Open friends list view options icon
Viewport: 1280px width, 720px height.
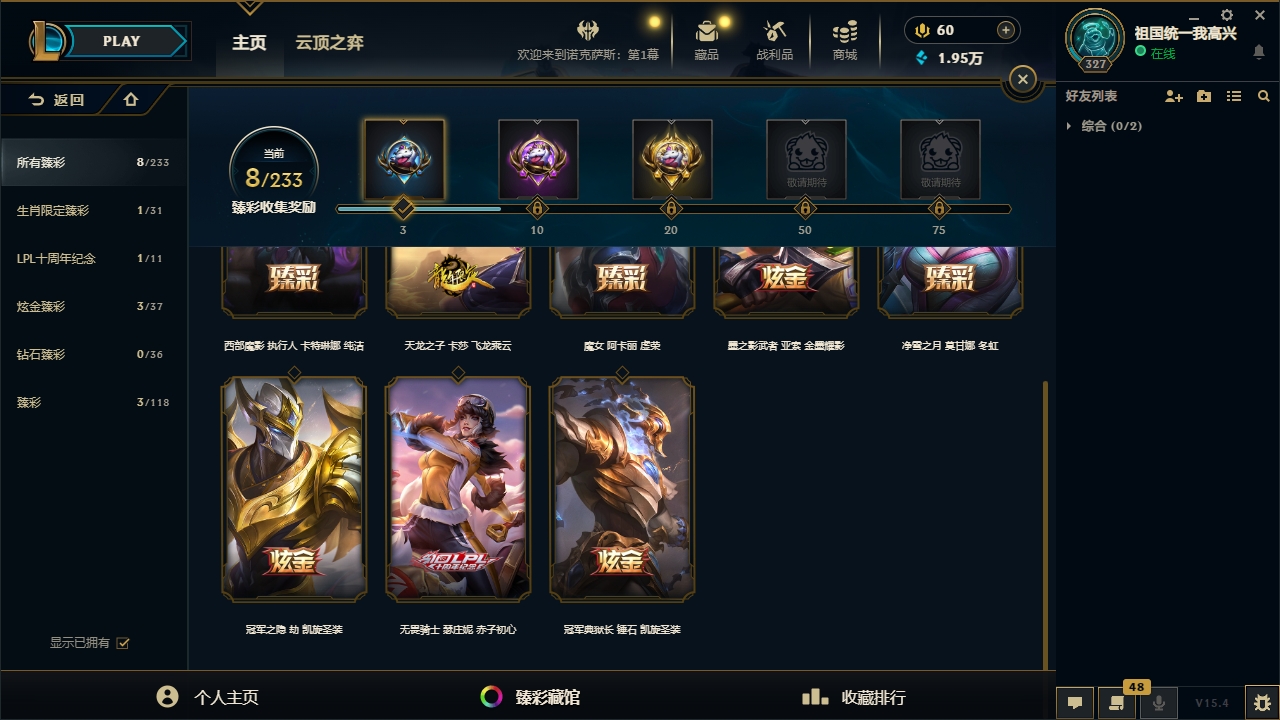point(1234,96)
